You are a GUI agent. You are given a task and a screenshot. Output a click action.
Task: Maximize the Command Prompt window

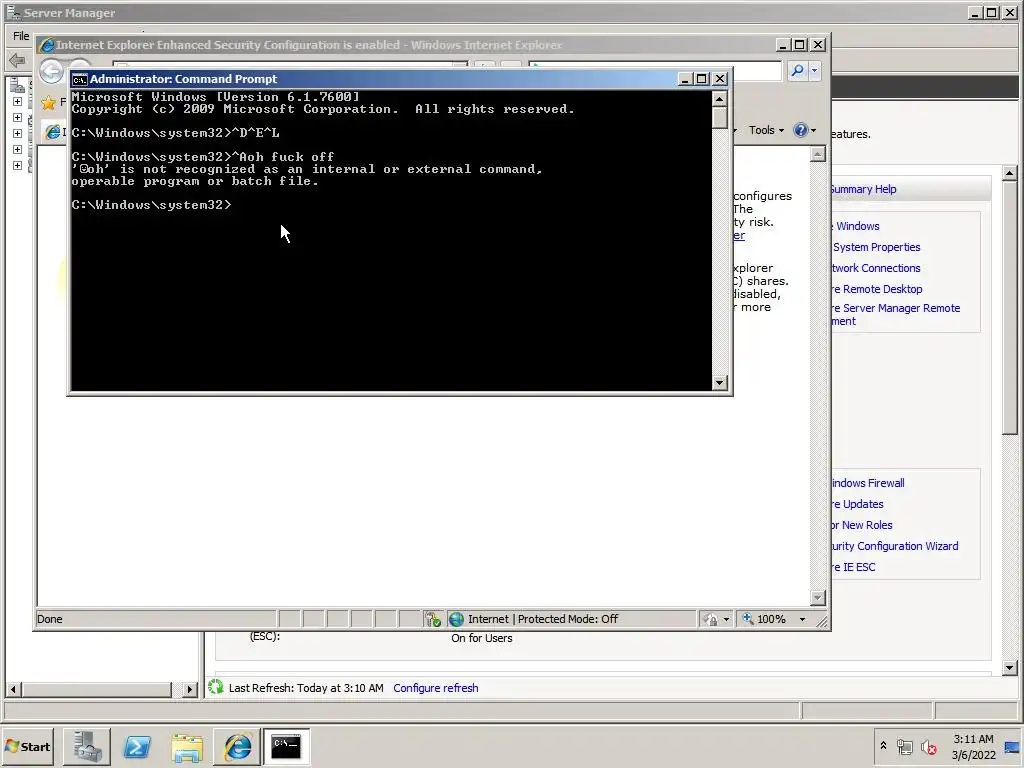(x=702, y=79)
